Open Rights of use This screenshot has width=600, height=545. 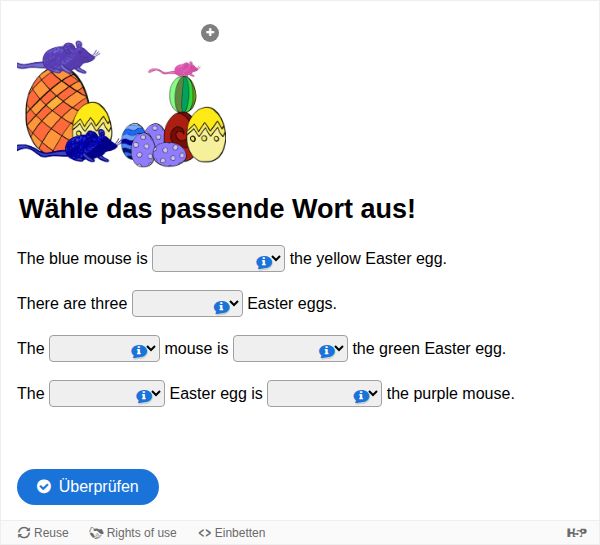(x=133, y=533)
